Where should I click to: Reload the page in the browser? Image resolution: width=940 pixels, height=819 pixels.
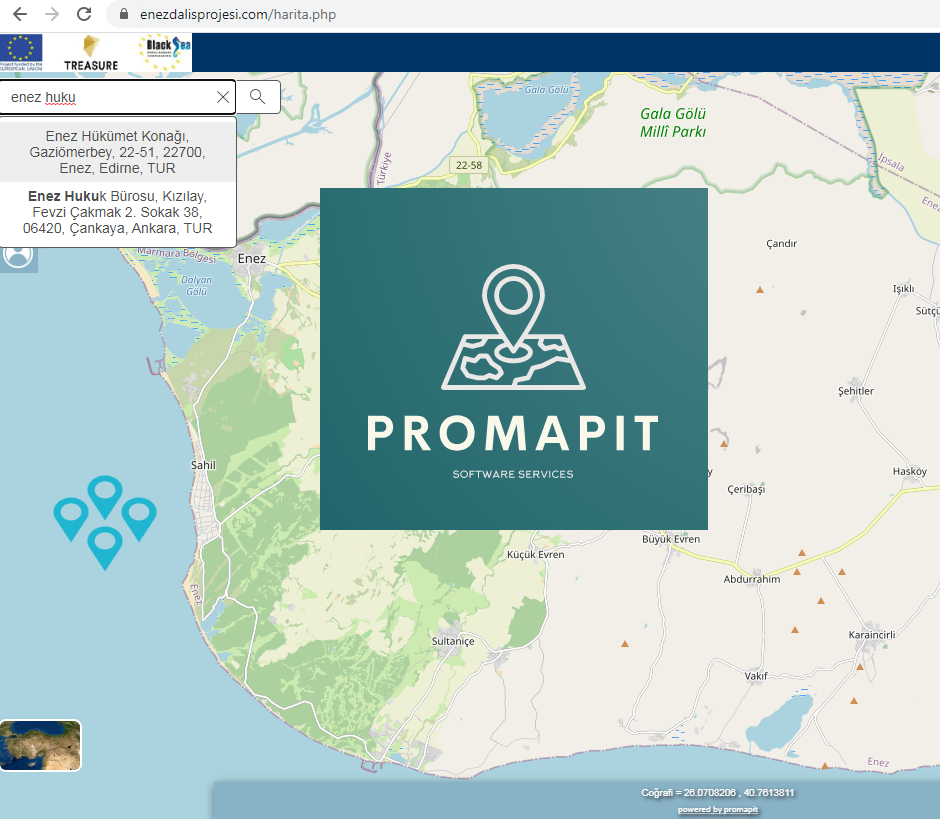pos(84,15)
